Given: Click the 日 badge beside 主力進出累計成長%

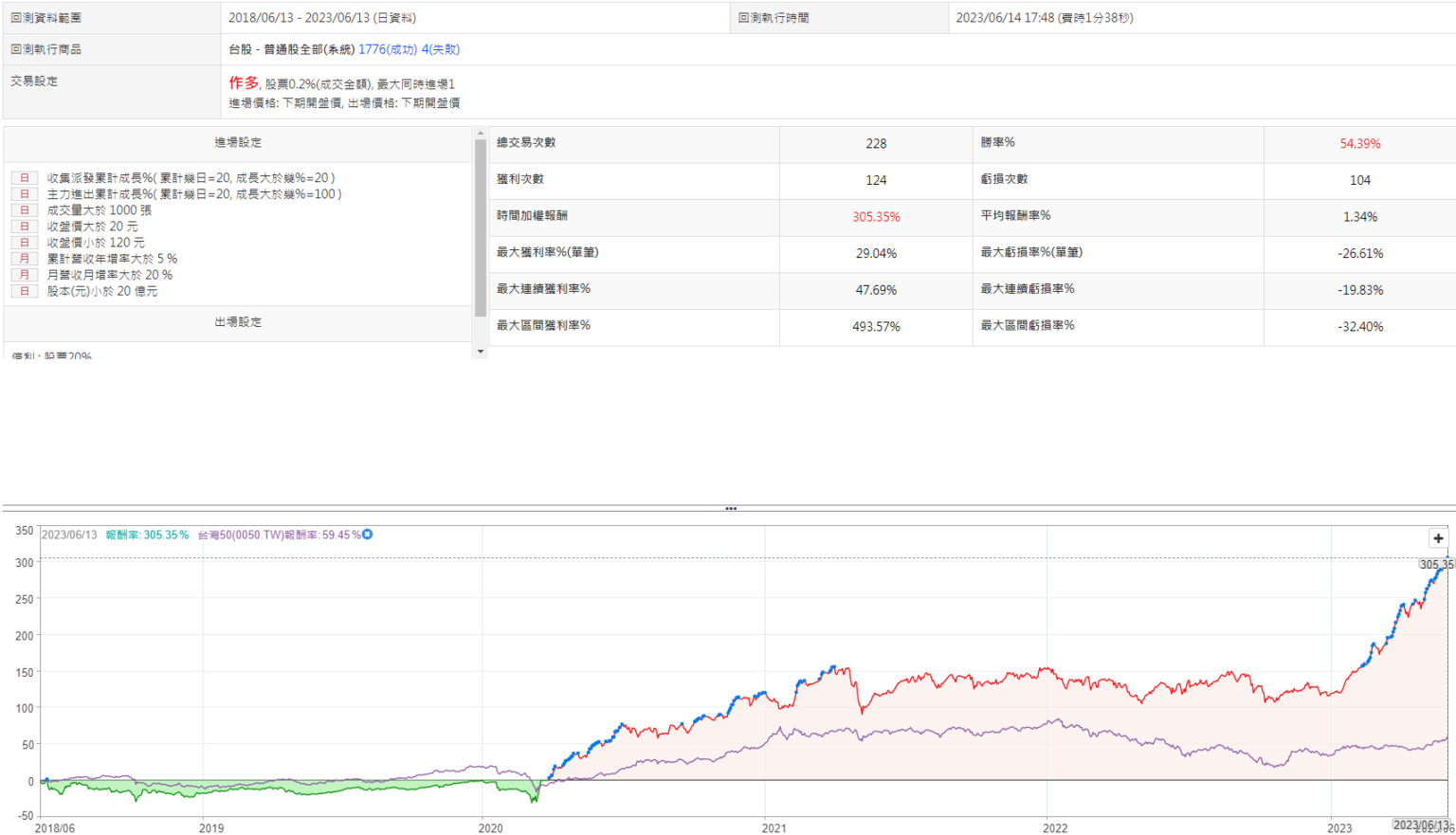Looking at the screenshot, I should (x=25, y=194).
